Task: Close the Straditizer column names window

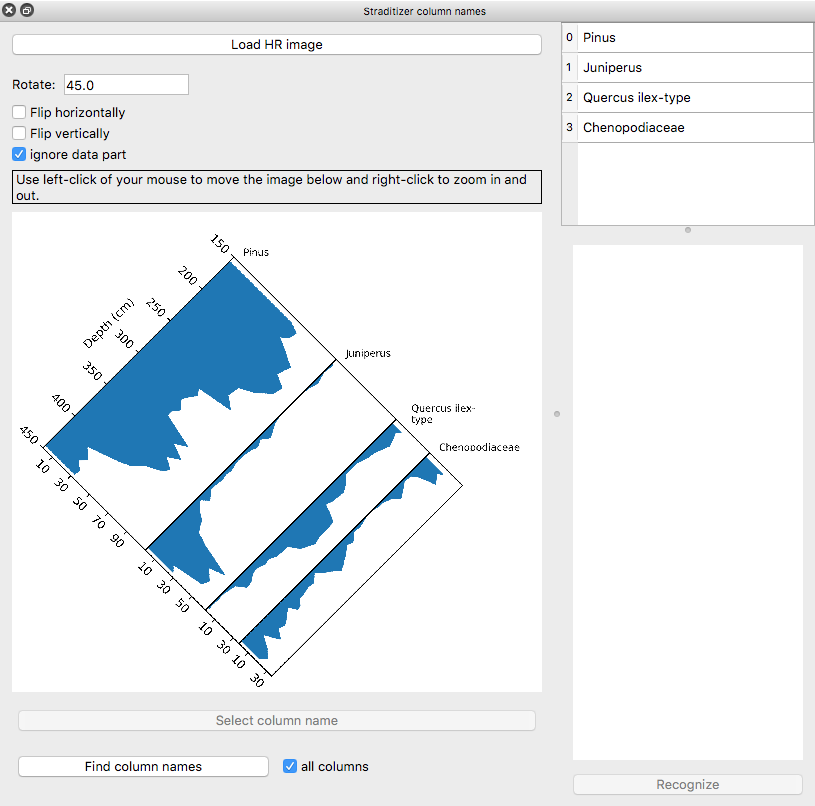Action: [x=9, y=10]
